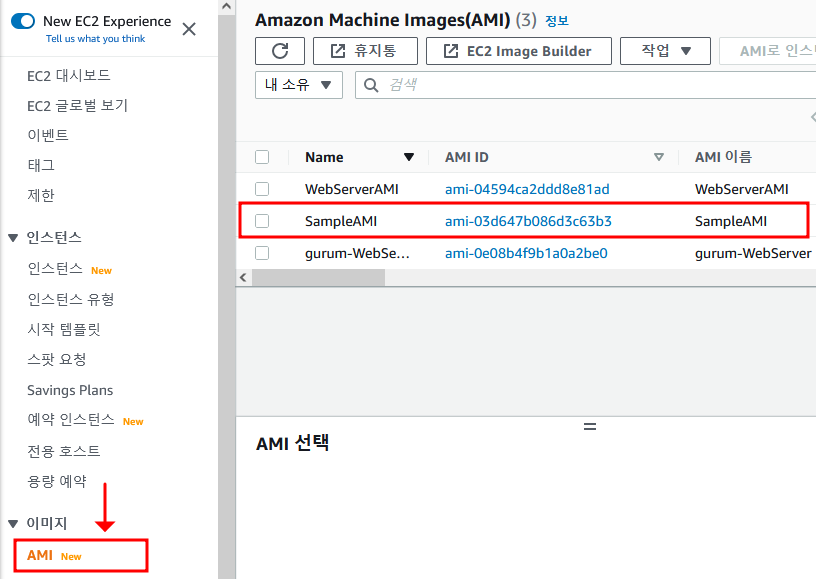Image resolution: width=816 pixels, height=579 pixels.
Task: Click the table horizontal scroll left arrow
Action: click(x=243, y=277)
